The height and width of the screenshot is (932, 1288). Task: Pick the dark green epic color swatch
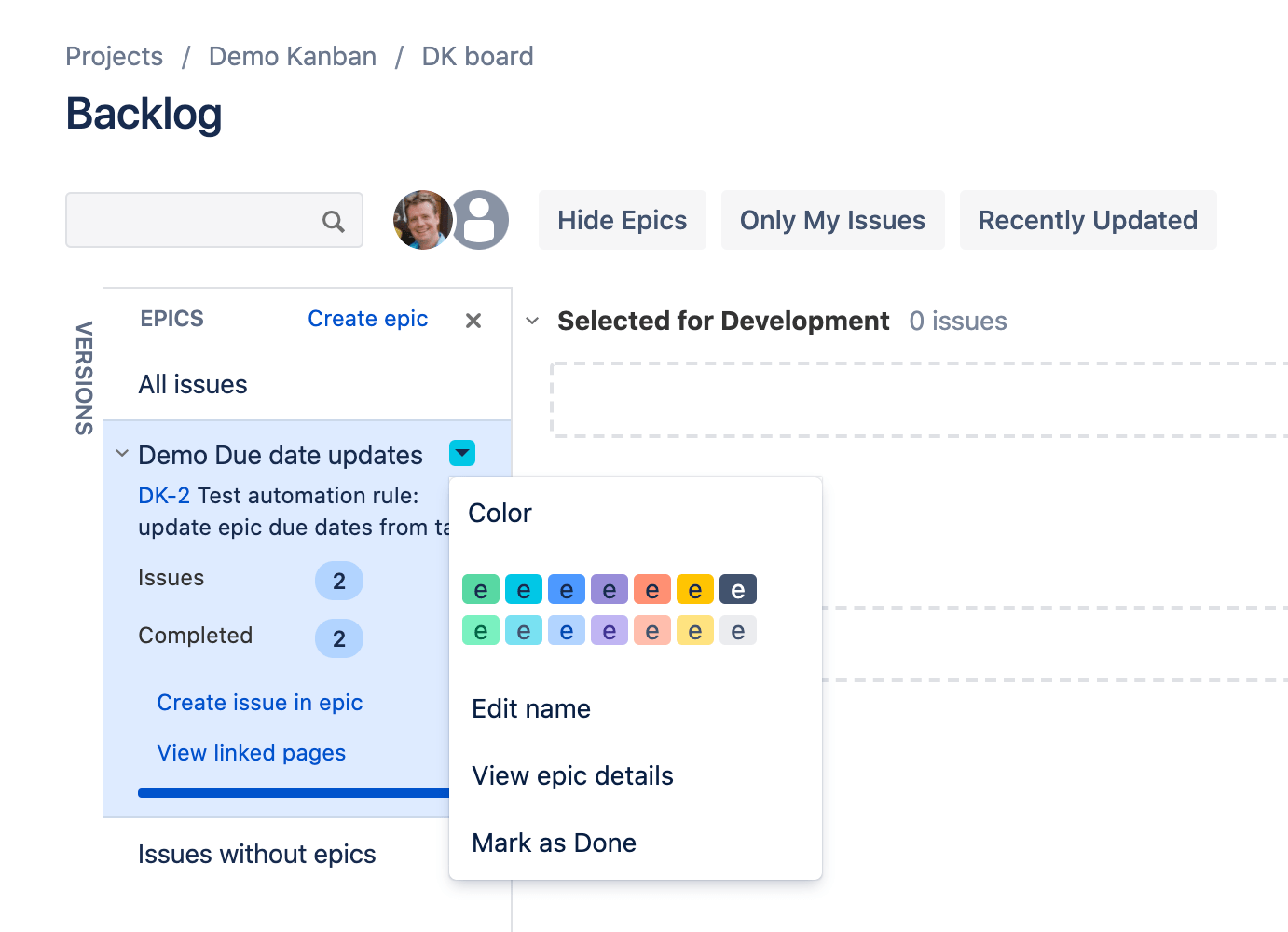point(481,589)
